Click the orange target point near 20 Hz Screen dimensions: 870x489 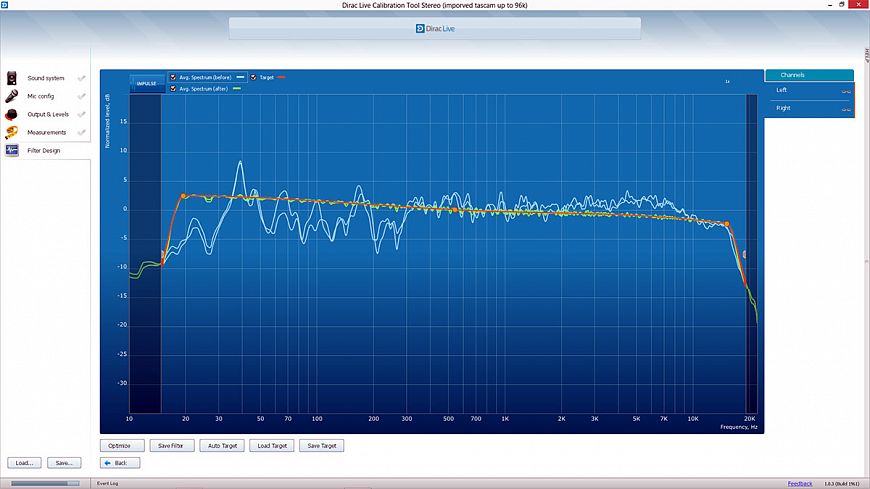click(x=183, y=196)
